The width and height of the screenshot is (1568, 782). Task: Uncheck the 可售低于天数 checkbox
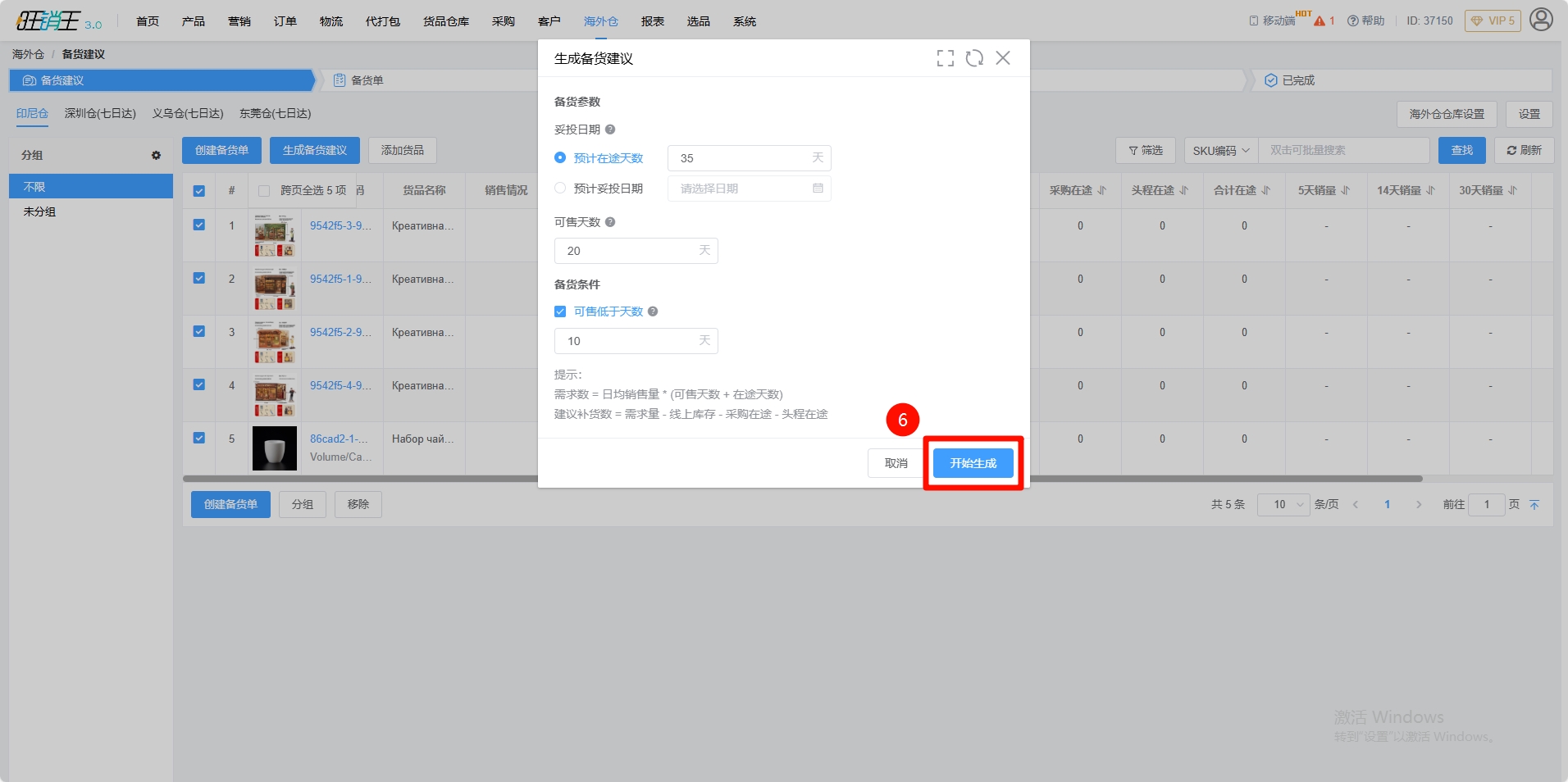[x=560, y=311]
